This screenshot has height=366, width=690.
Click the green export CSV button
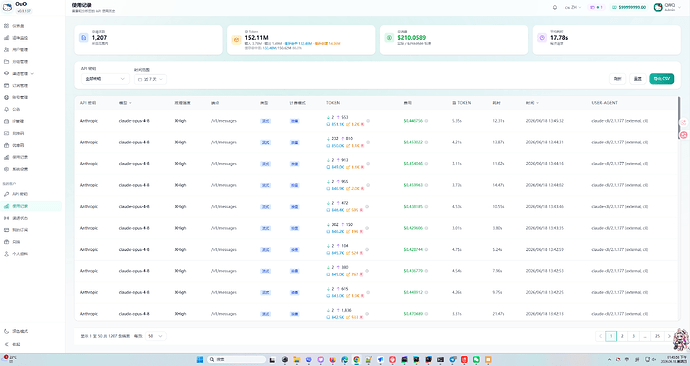[x=661, y=79]
